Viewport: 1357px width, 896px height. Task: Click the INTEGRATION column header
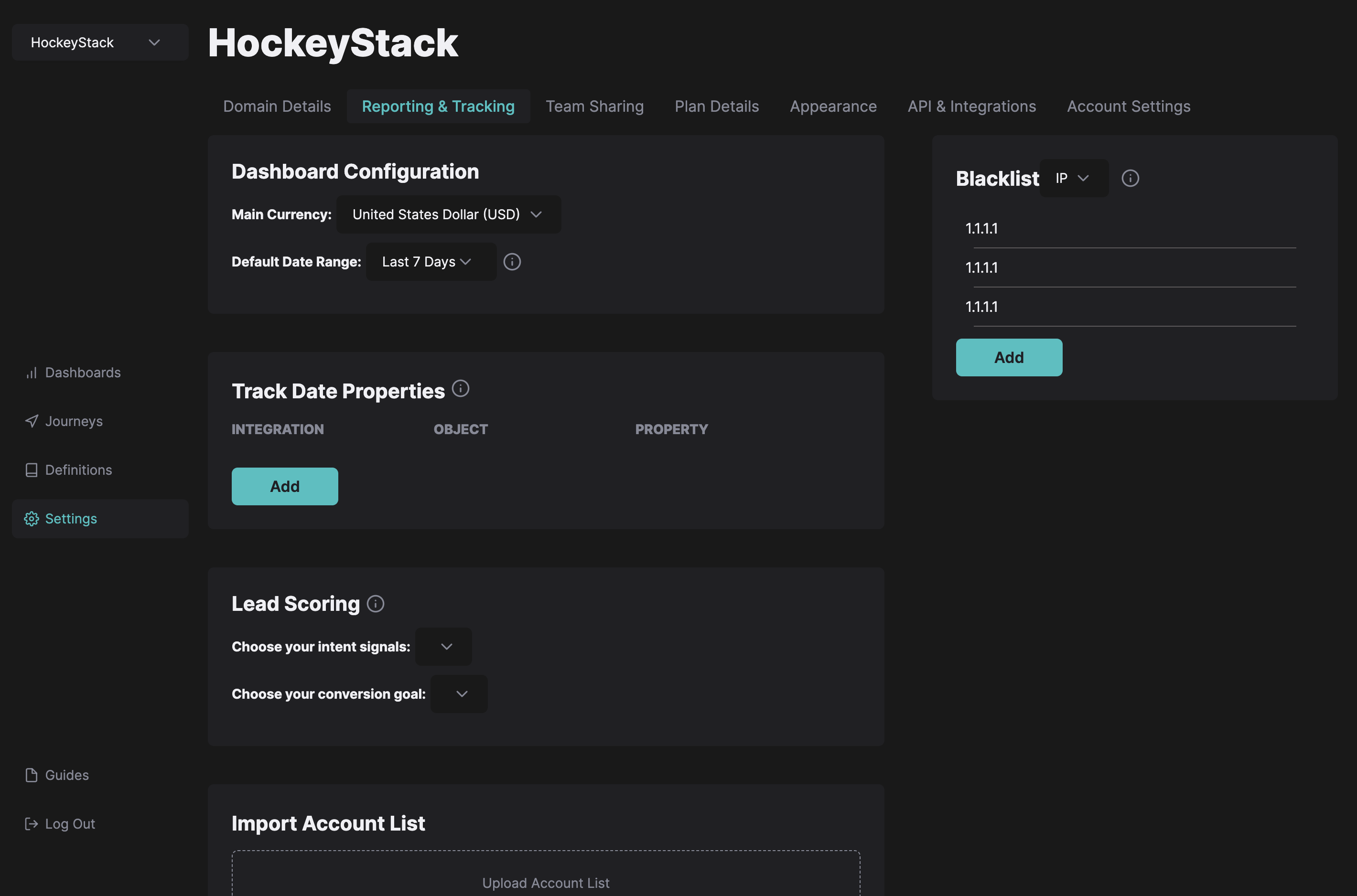point(278,429)
